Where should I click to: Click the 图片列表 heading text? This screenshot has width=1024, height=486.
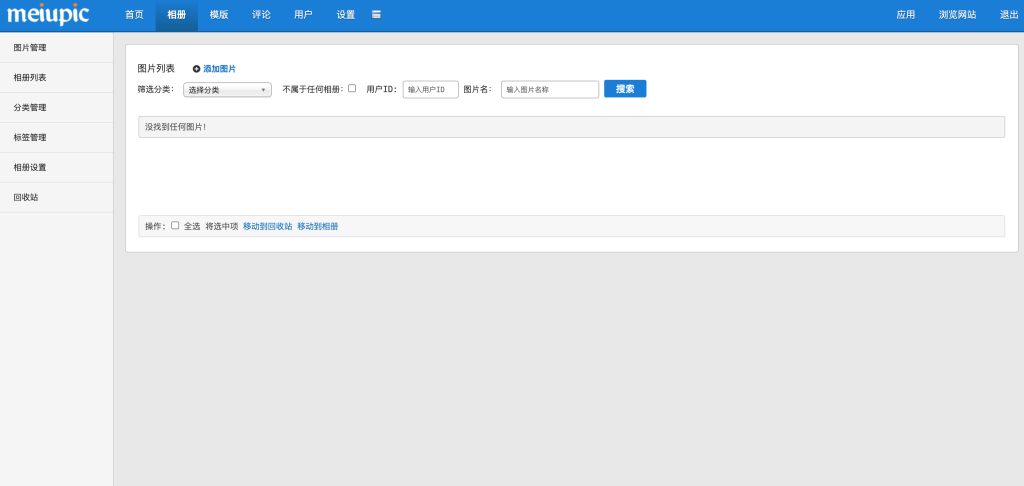(x=156, y=69)
